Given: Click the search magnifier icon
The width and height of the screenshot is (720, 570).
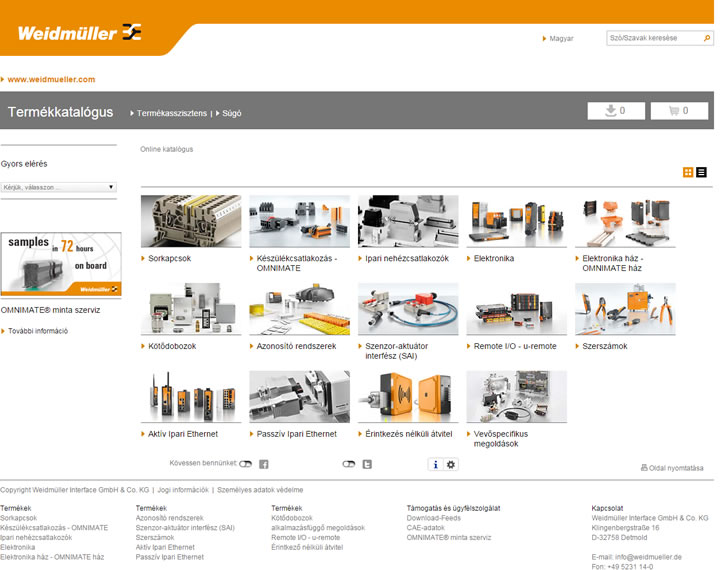Looking at the screenshot, I should coord(707,38).
